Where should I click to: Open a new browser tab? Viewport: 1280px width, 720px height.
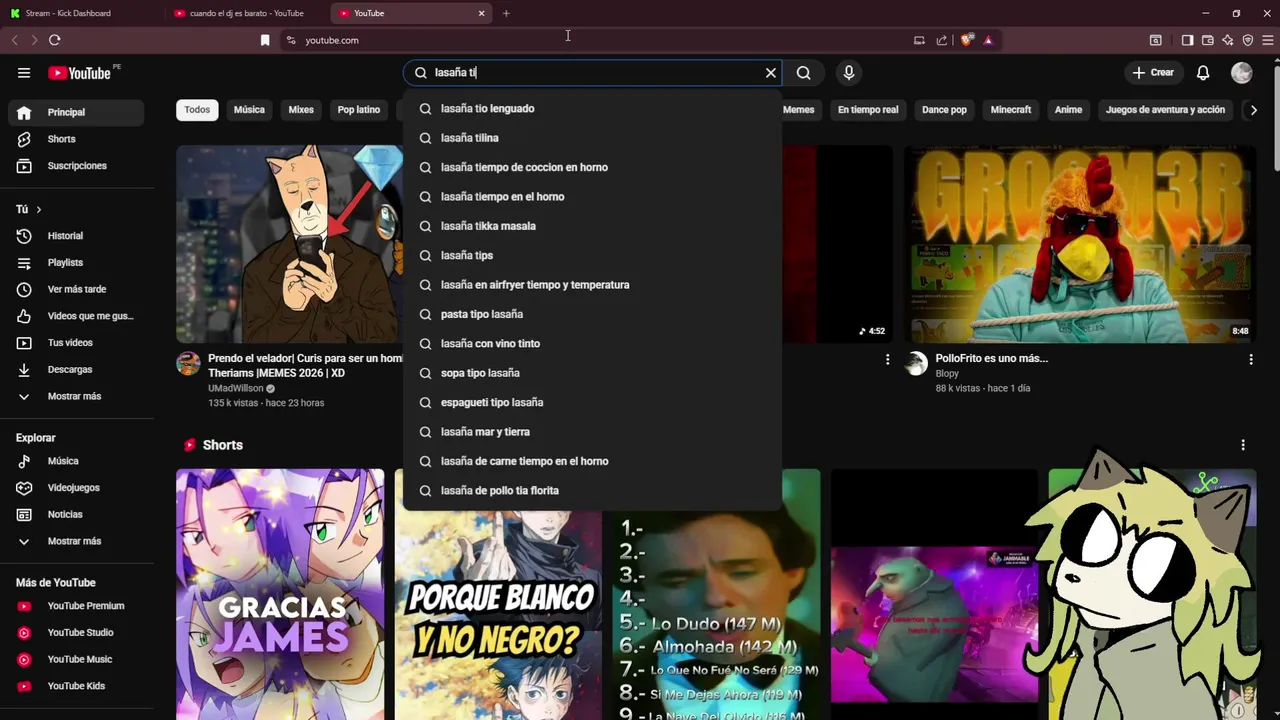506,13
